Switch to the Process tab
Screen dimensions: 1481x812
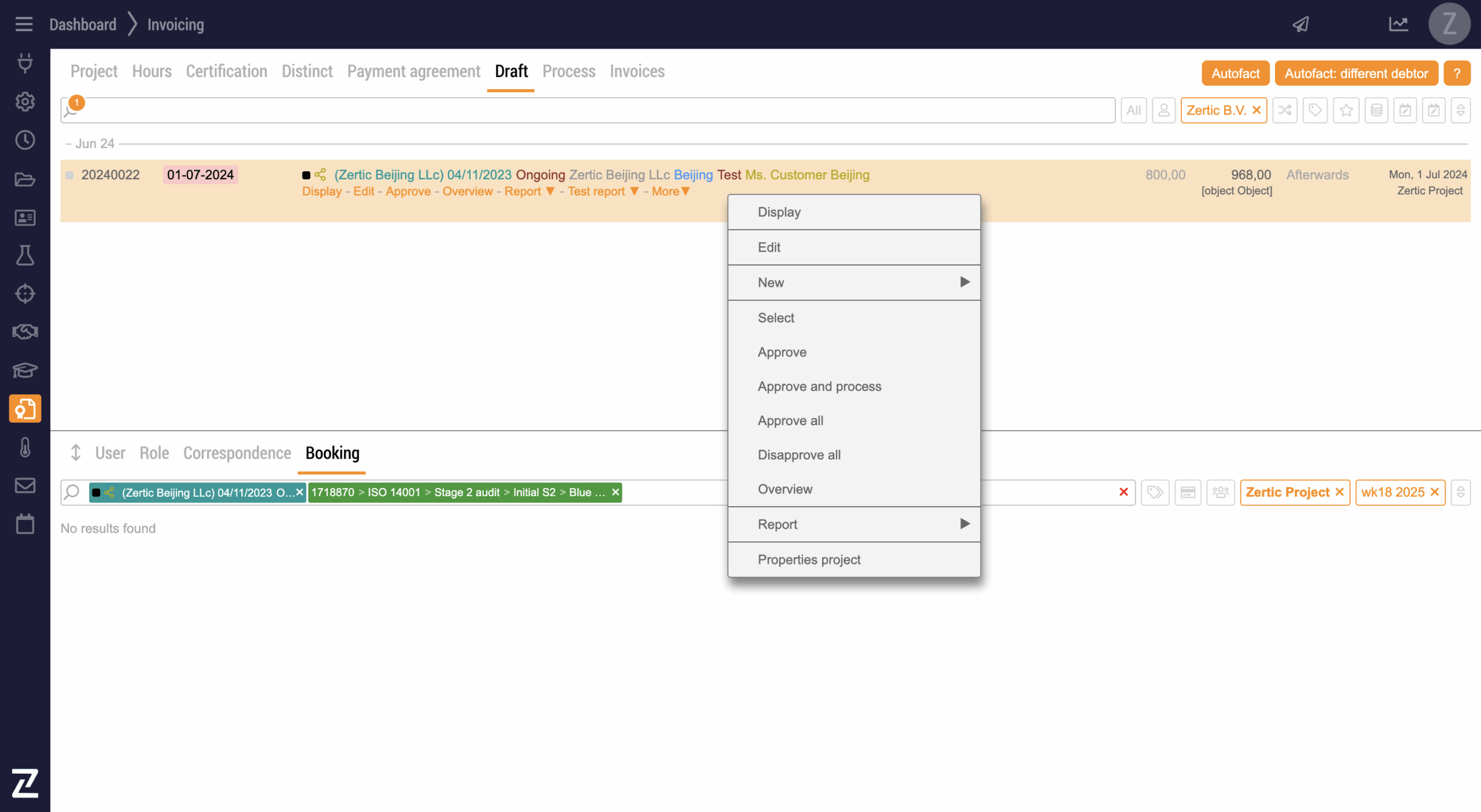click(569, 71)
